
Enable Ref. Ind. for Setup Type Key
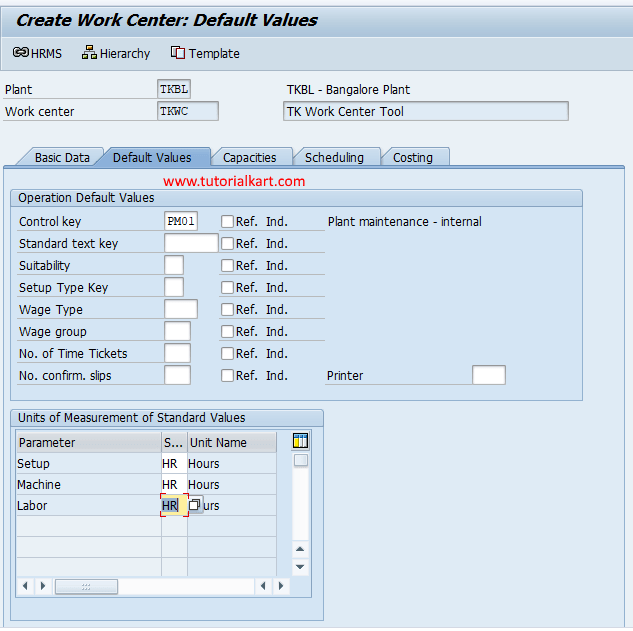[x=227, y=287]
